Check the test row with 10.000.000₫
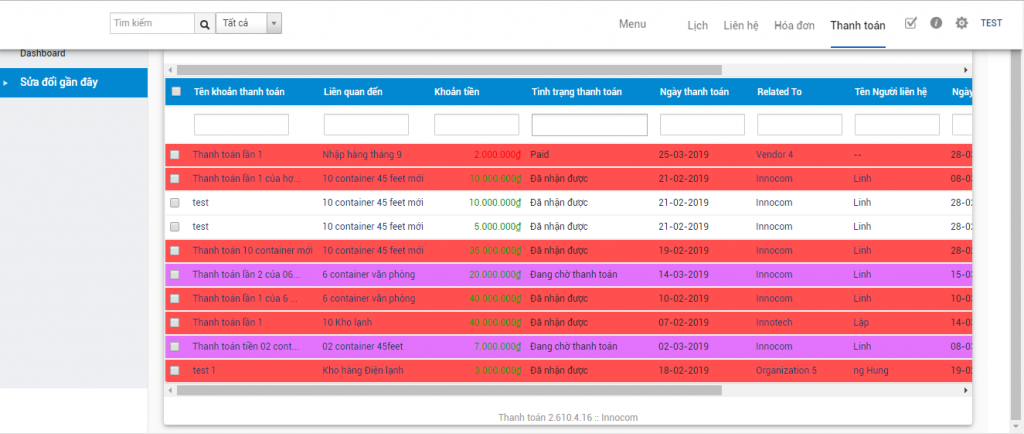This screenshot has height=434, width=1024. 174,203
